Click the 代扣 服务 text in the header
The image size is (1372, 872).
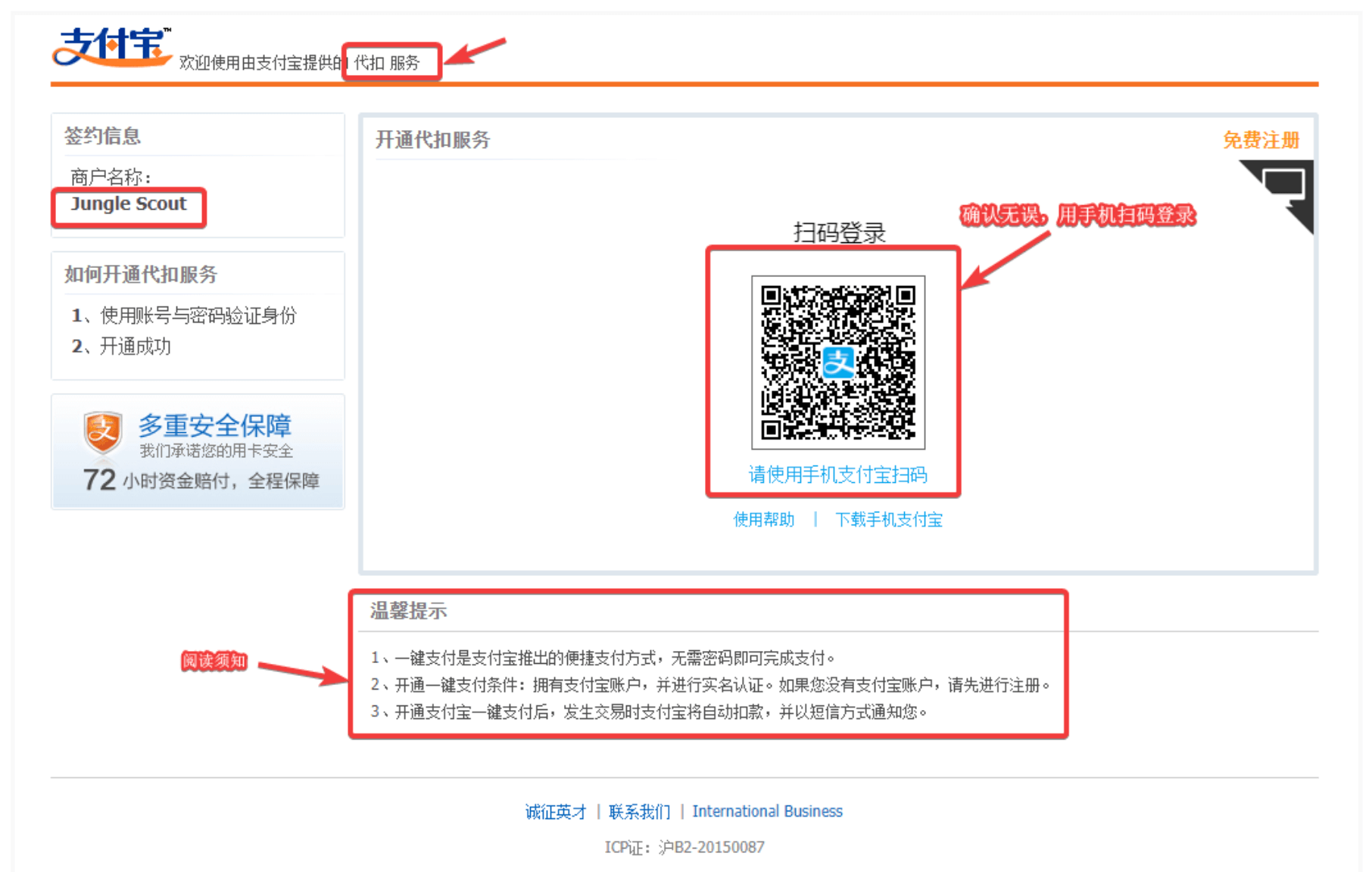point(387,63)
